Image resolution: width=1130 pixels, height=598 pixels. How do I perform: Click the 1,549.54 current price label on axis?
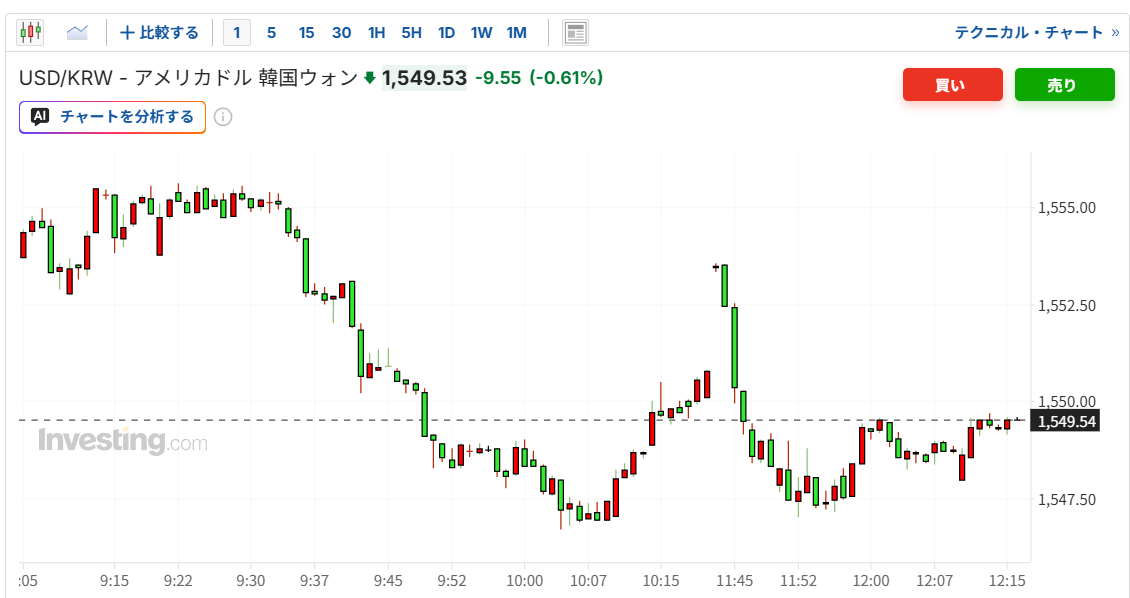tap(1067, 421)
